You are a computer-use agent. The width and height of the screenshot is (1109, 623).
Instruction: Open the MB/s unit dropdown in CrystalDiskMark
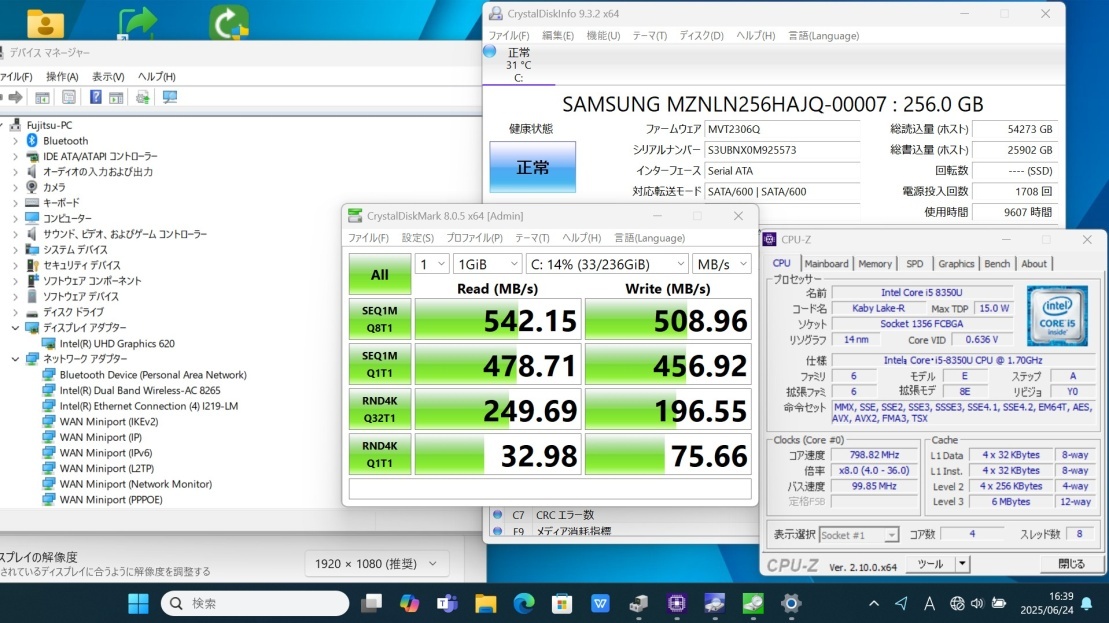coord(721,264)
